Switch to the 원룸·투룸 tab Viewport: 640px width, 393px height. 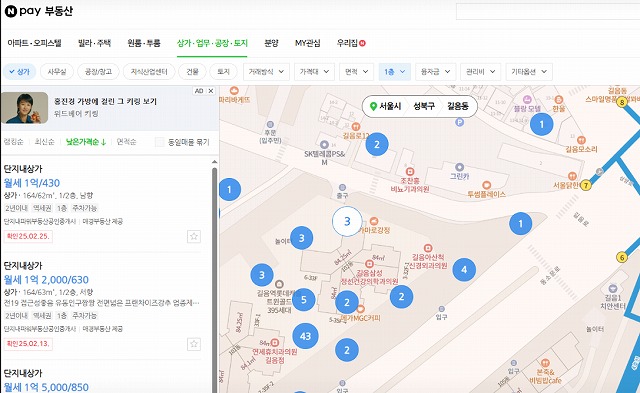click(144, 43)
